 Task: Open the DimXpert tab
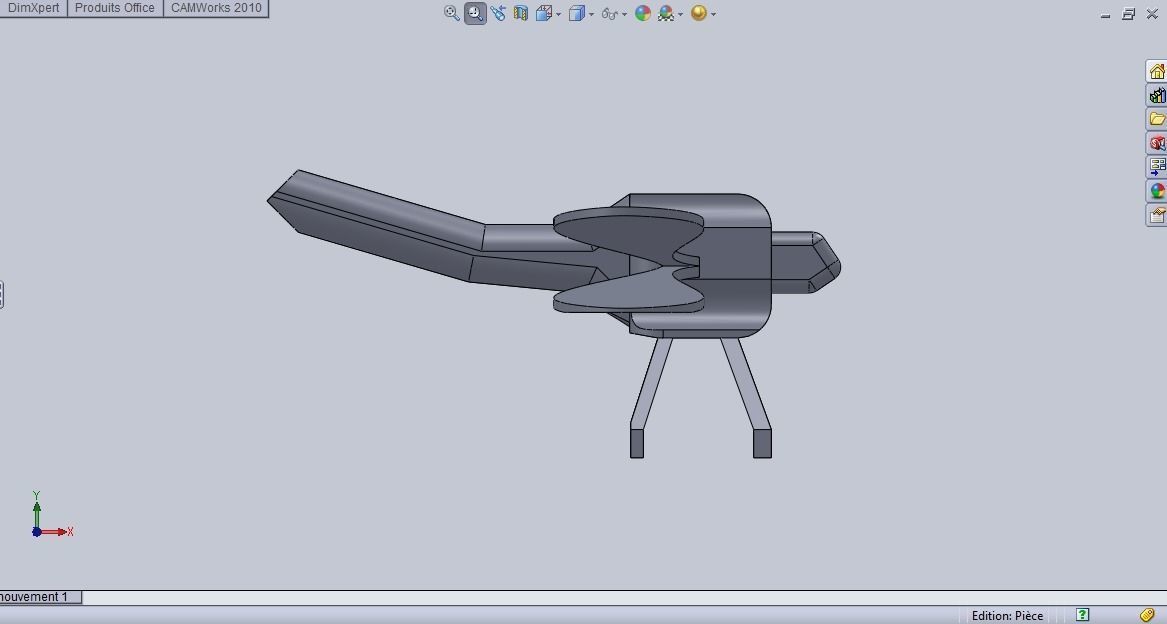click(x=33, y=8)
